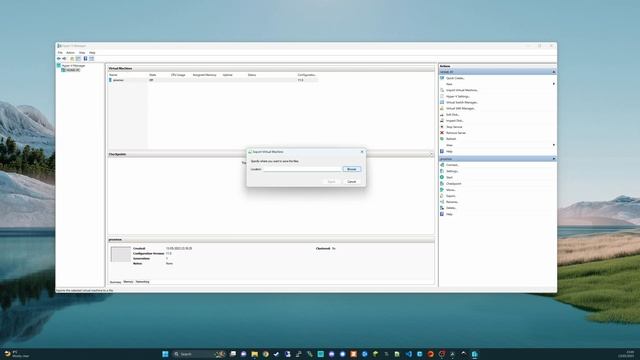Collapse the virtual machine actions section header

[x=554, y=159]
